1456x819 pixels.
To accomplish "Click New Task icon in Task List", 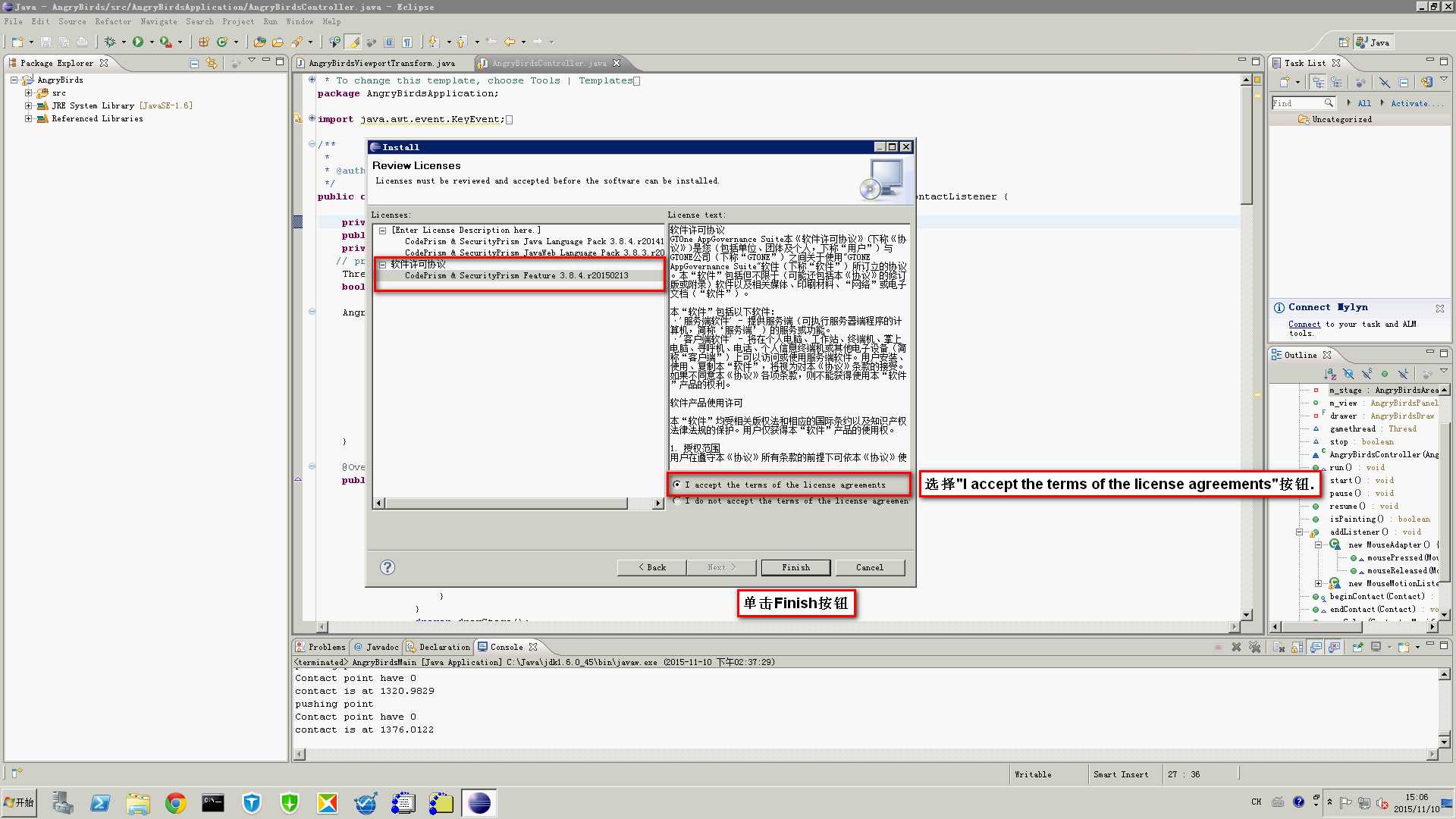I will pyautogui.click(x=1285, y=82).
